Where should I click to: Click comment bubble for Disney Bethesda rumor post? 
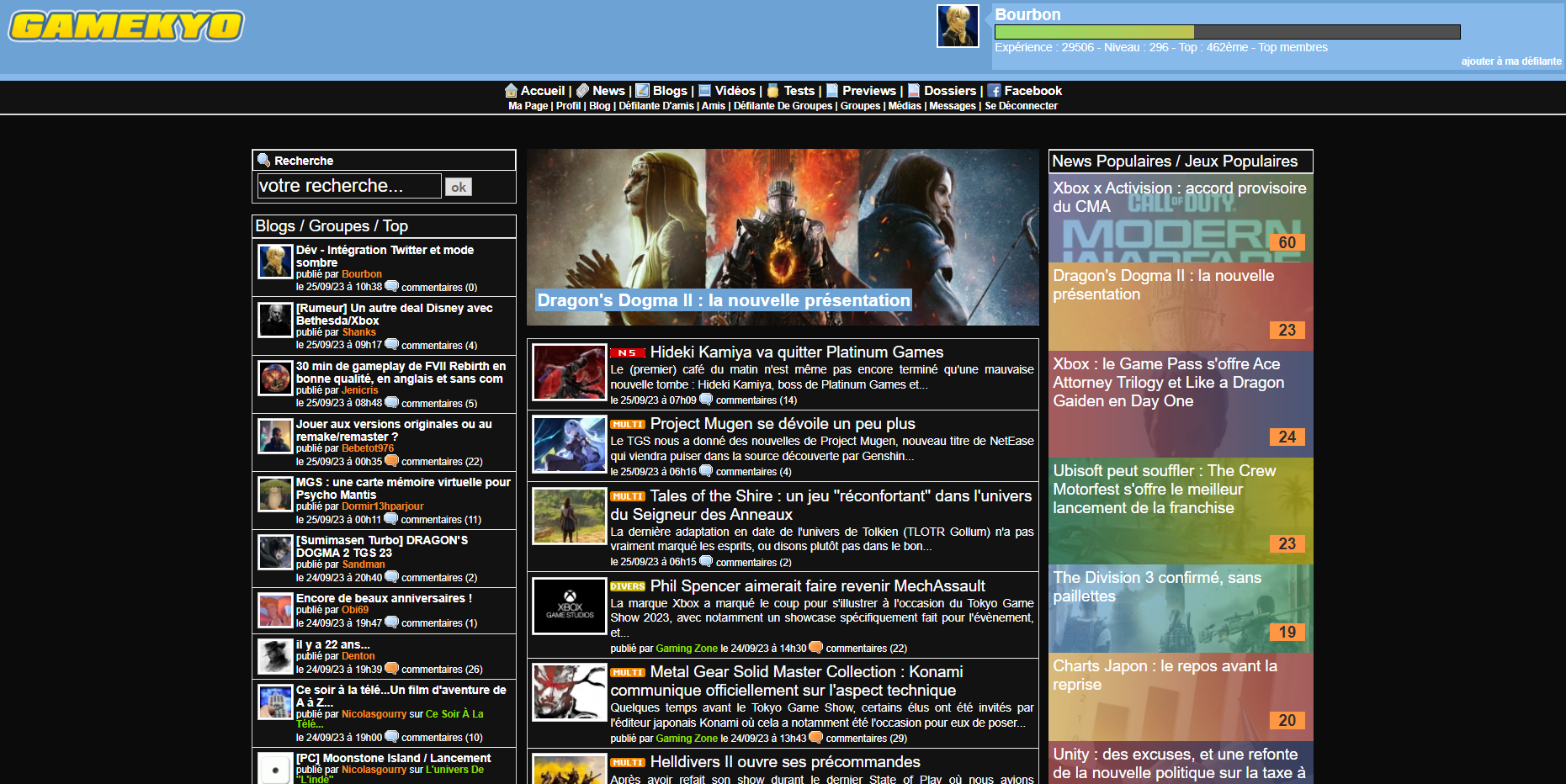pos(391,345)
